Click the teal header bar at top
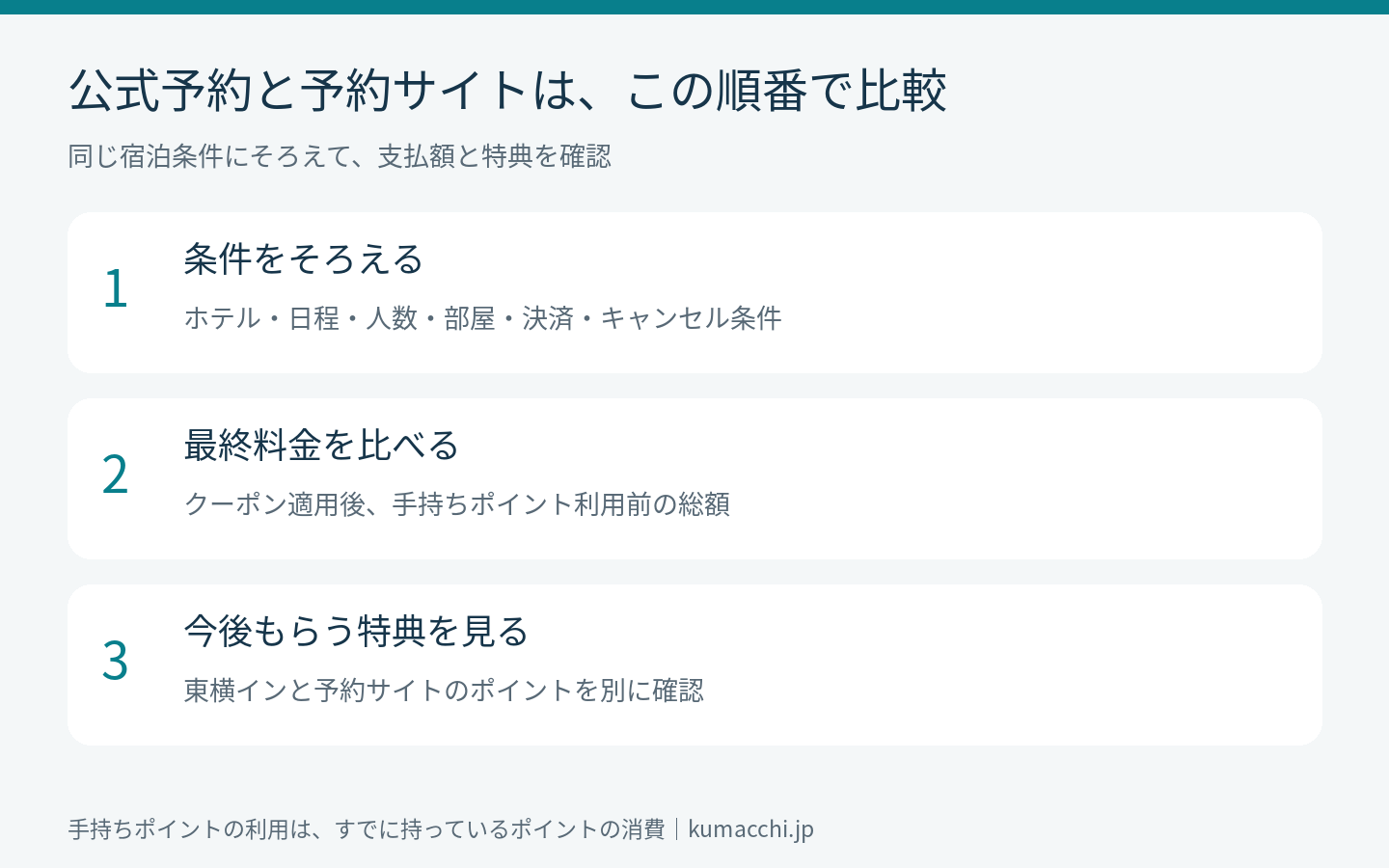Image resolution: width=1389 pixels, height=868 pixels. 694,7
